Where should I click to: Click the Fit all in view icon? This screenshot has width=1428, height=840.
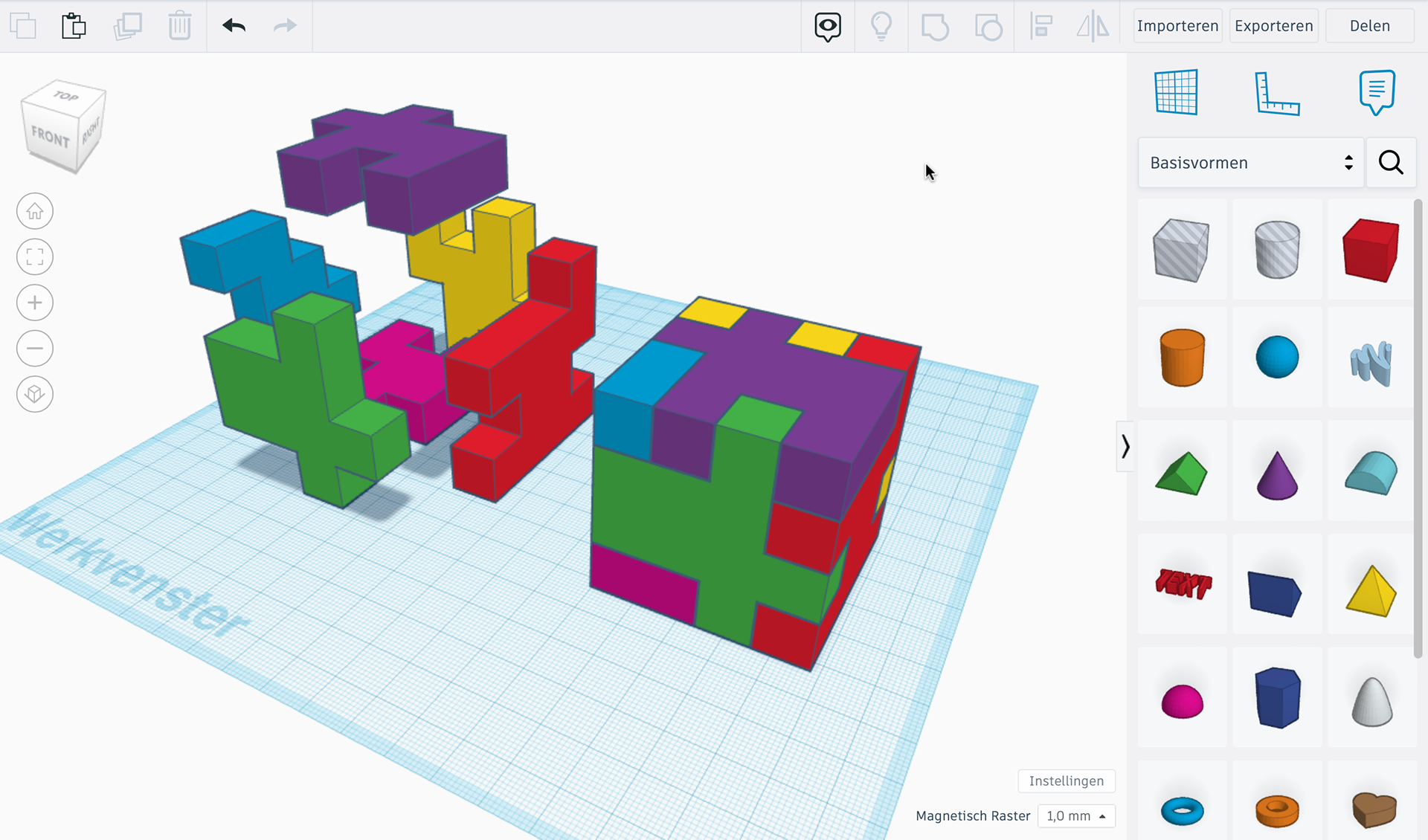(35, 257)
